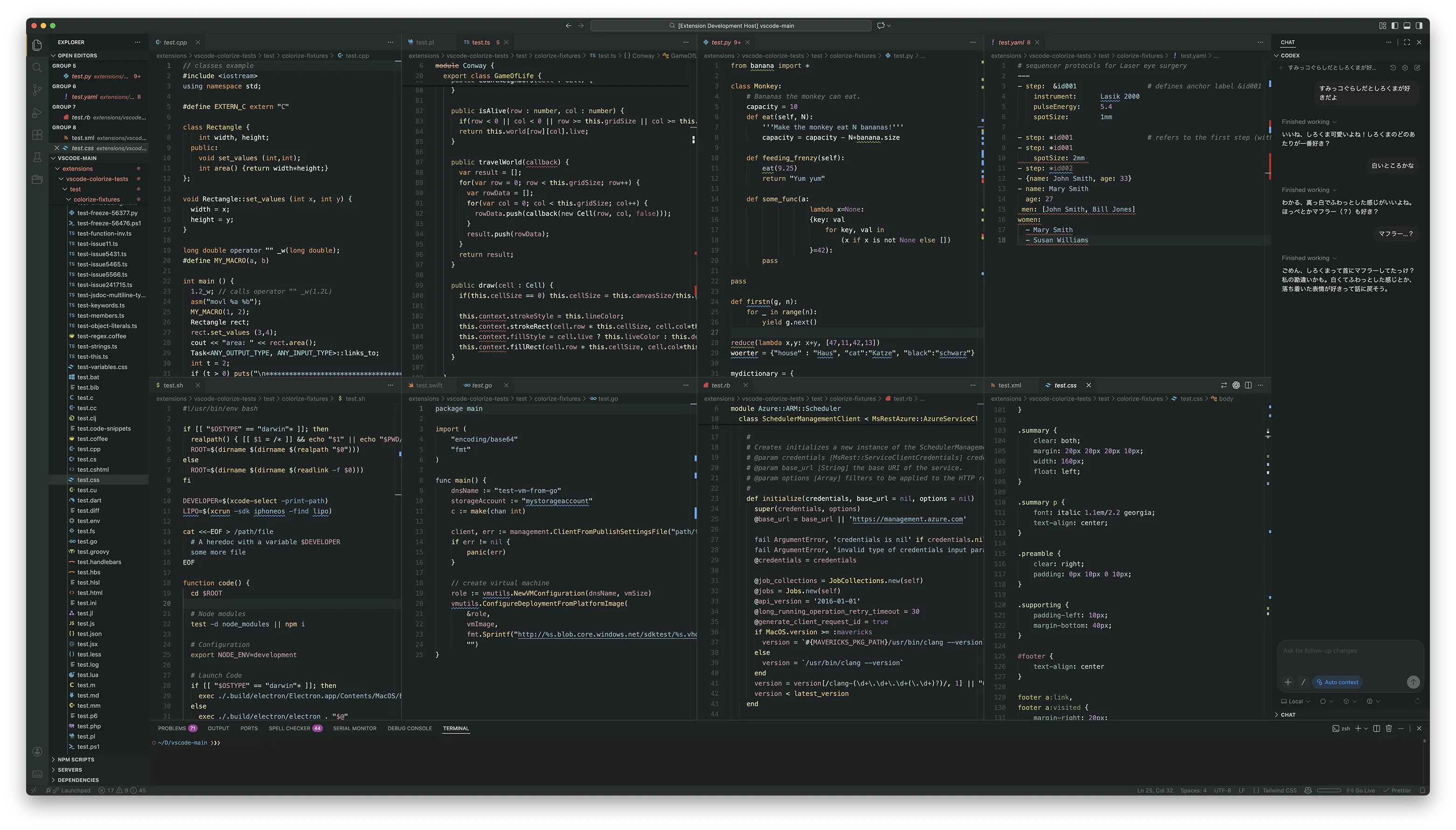
Task: Split the terminal pane
Action: [x=1376, y=729]
